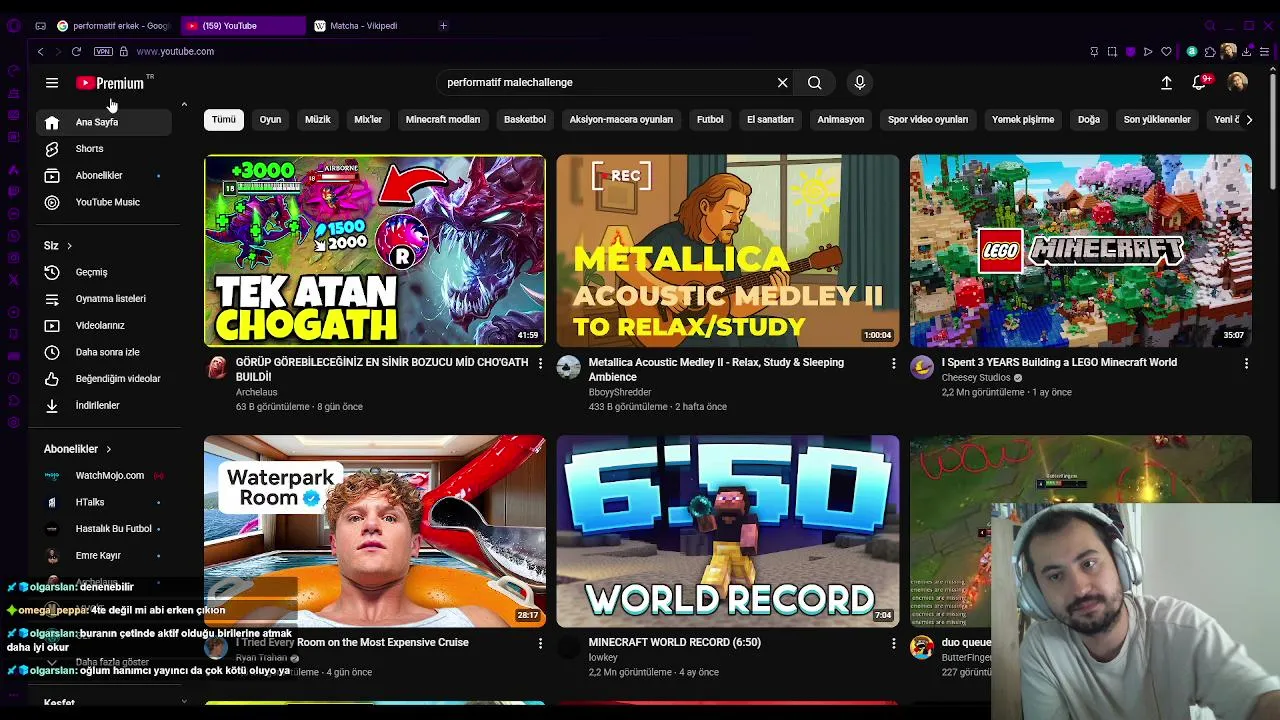
Task: Clear the search box with X
Action: [783, 83]
